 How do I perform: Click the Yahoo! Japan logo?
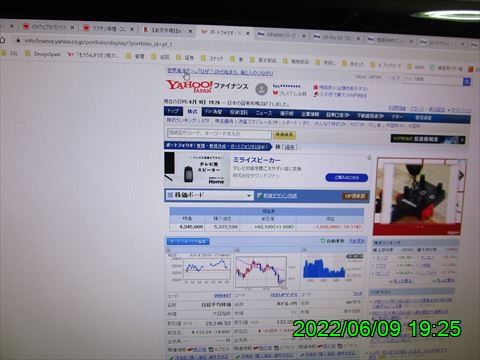[189, 86]
